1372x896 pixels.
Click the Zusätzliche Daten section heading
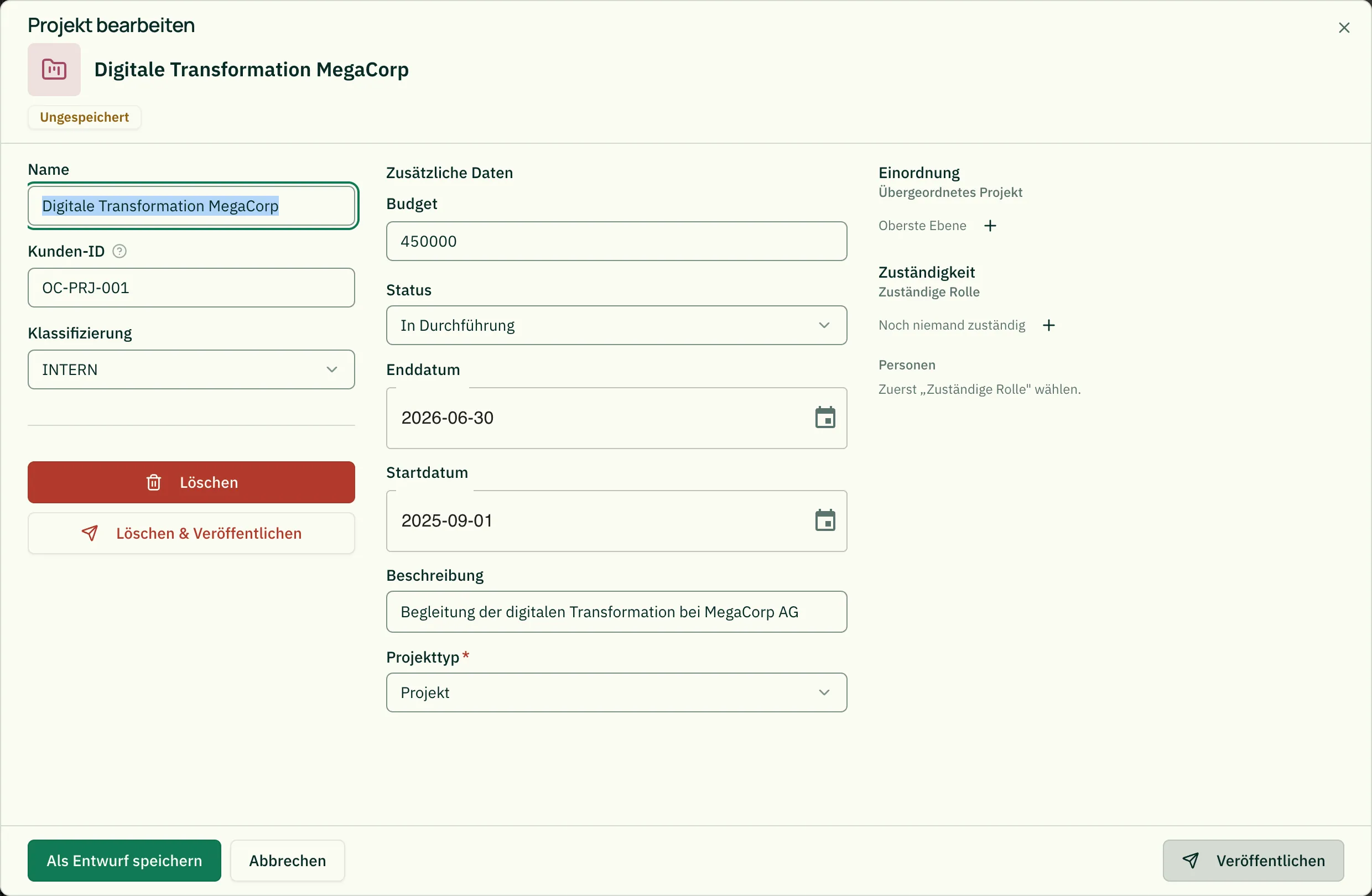pos(449,173)
